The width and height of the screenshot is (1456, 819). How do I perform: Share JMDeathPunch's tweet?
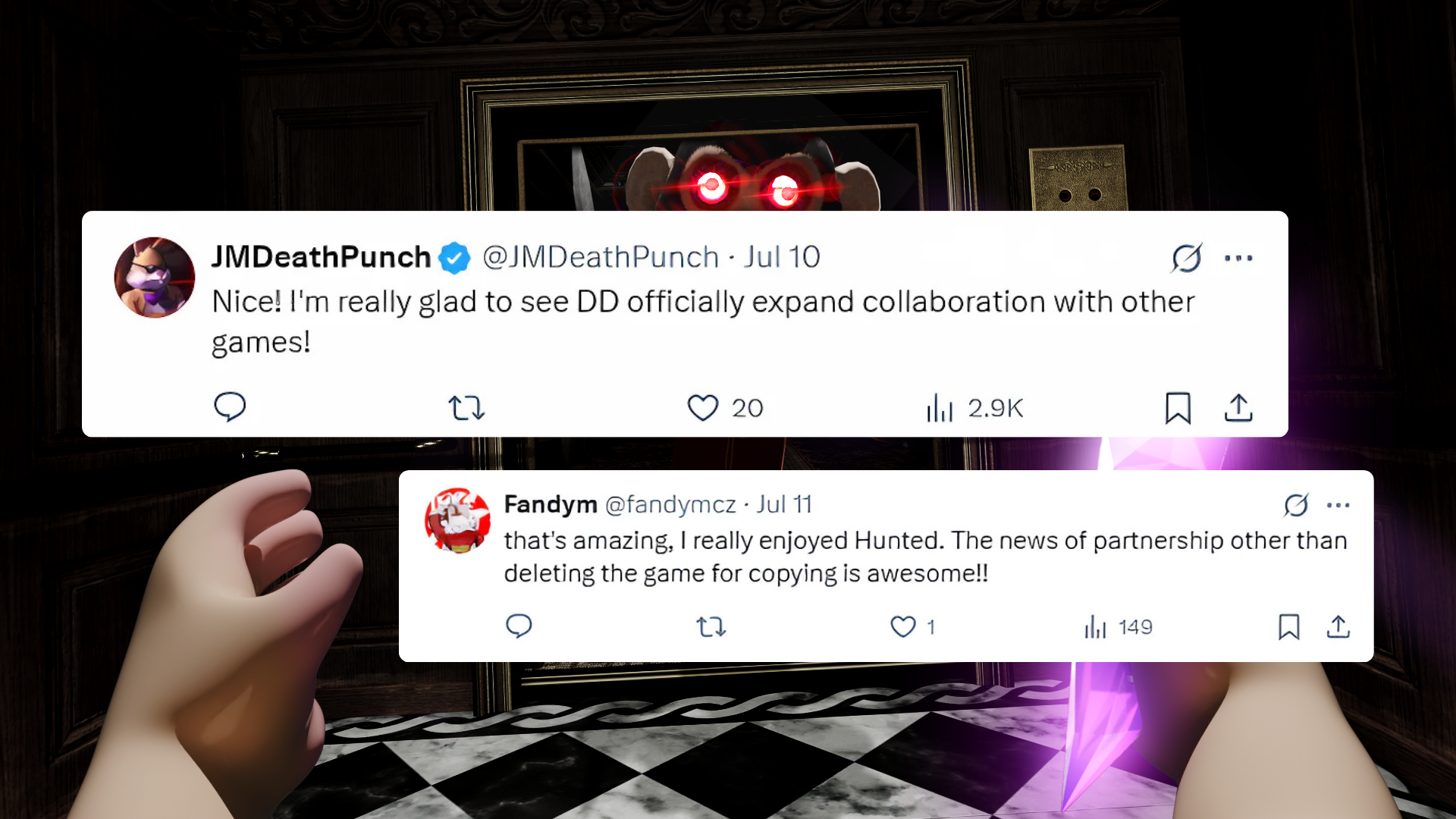(1238, 408)
